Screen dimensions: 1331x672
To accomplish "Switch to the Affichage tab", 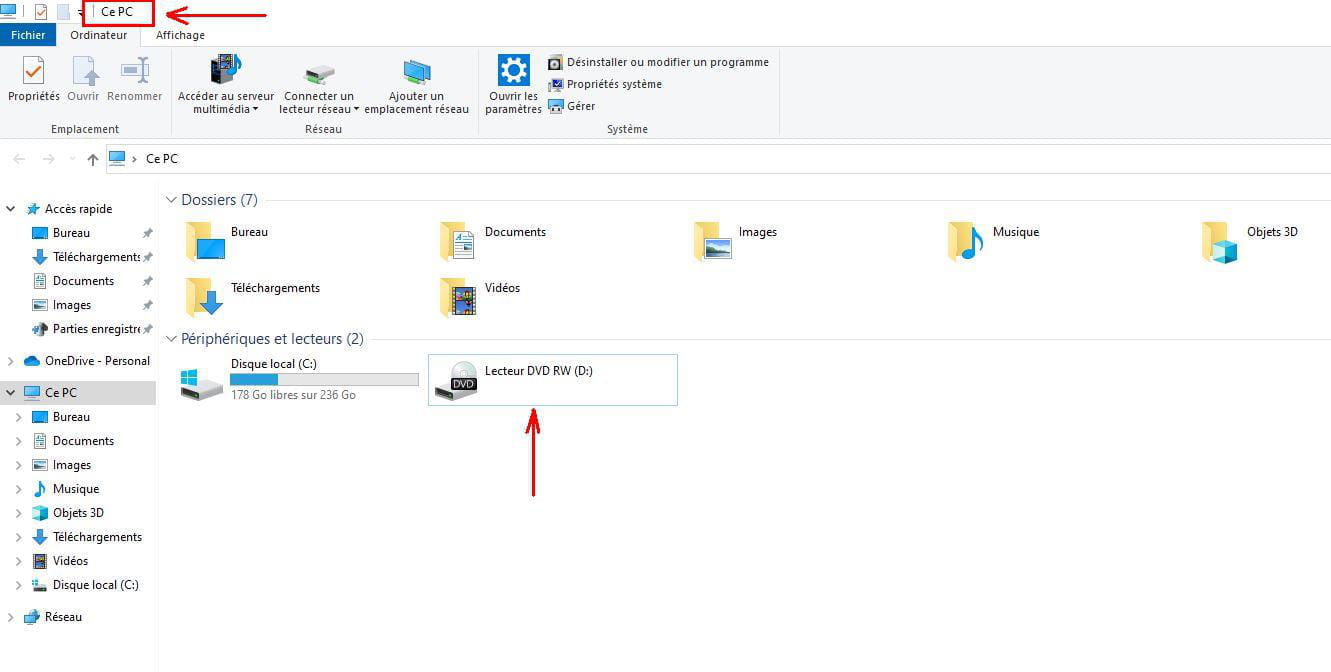I will [x=180, y=35].
